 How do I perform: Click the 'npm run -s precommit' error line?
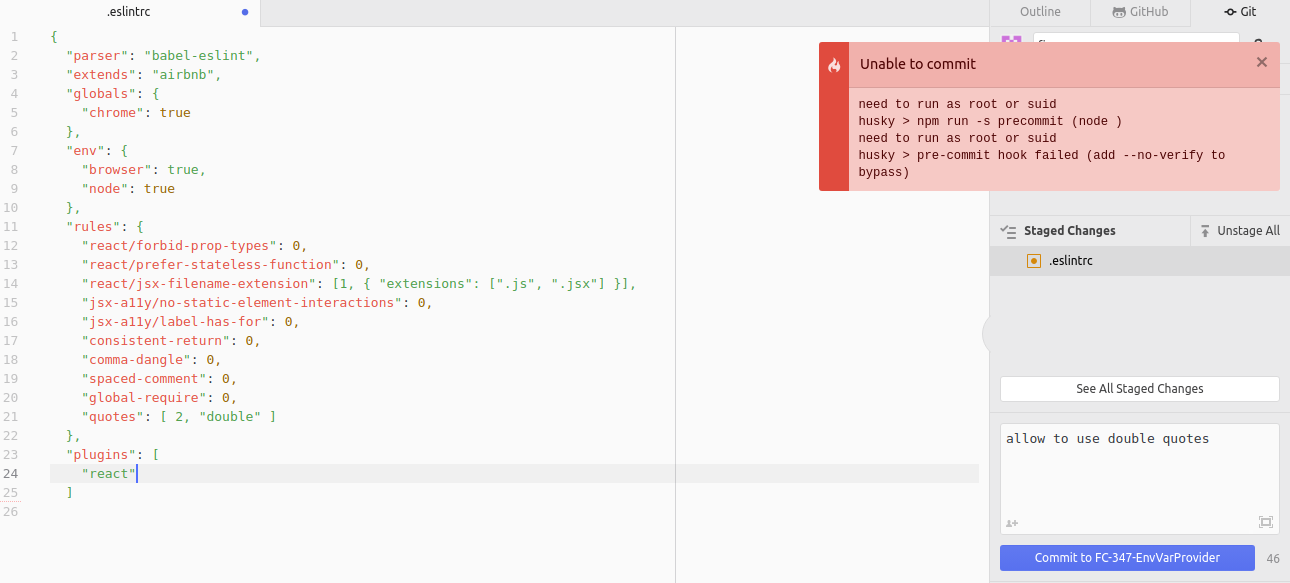click(990, 121)
